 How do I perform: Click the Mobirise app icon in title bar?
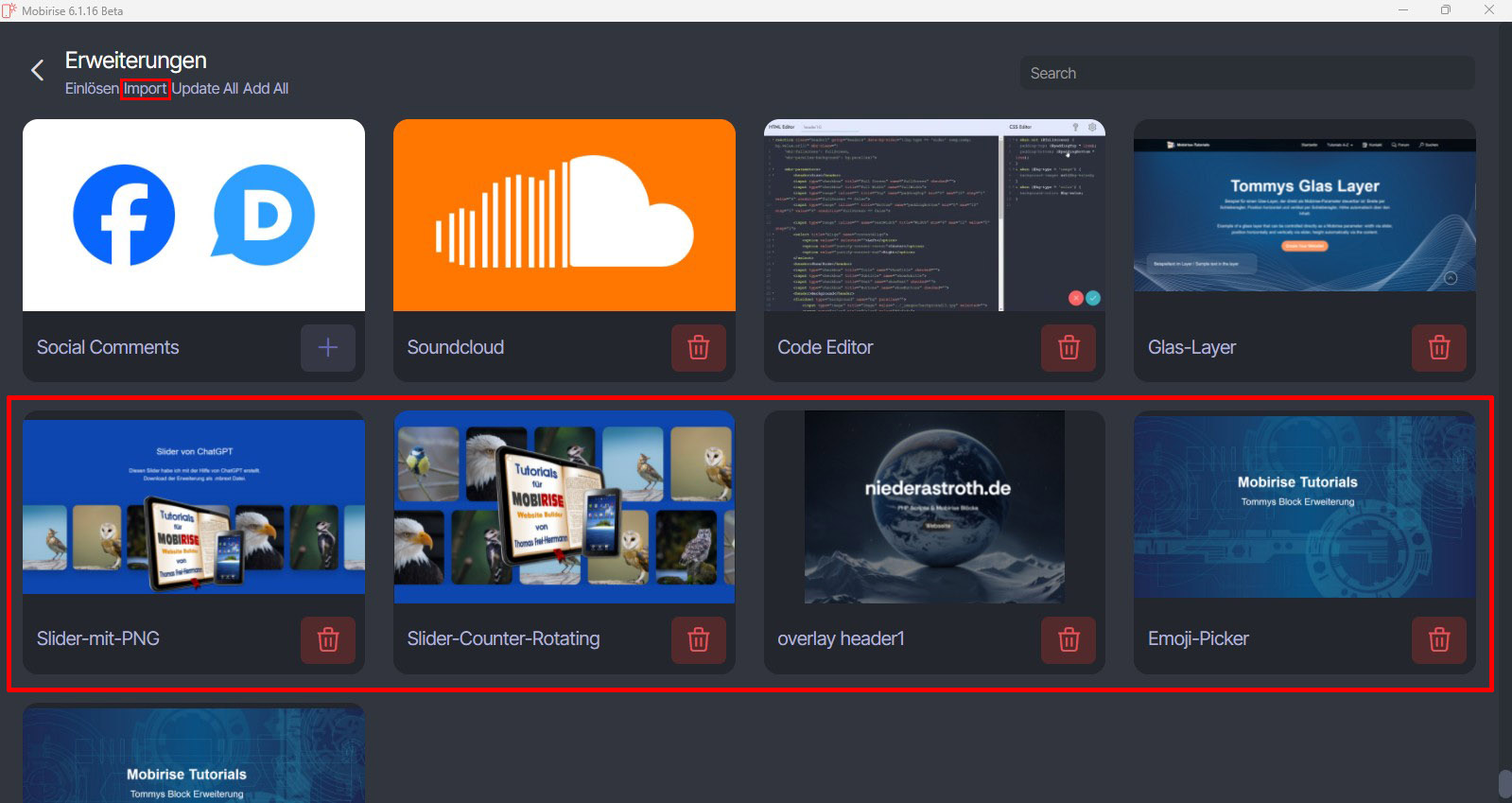9,10
